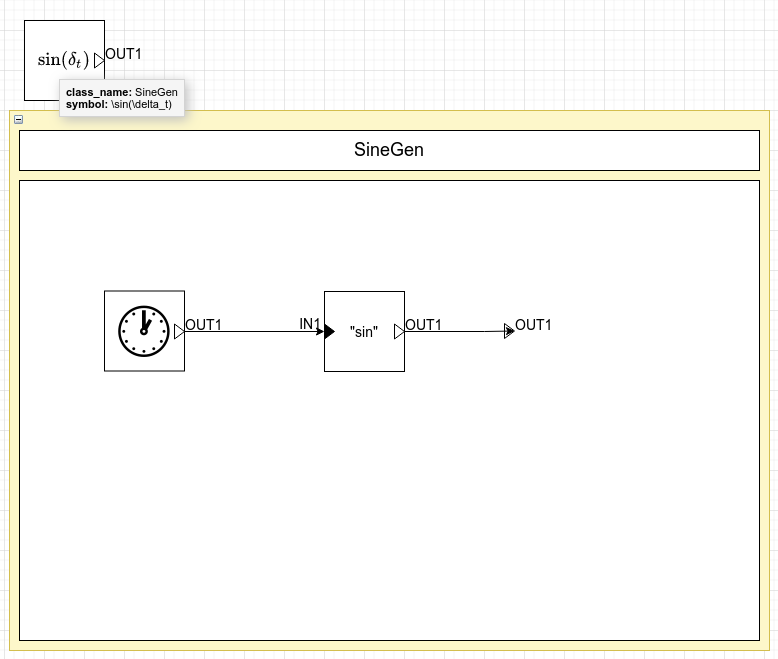
Task: Click the OUT1 label beside the sin(δt) block
Action: coord(123,54)
